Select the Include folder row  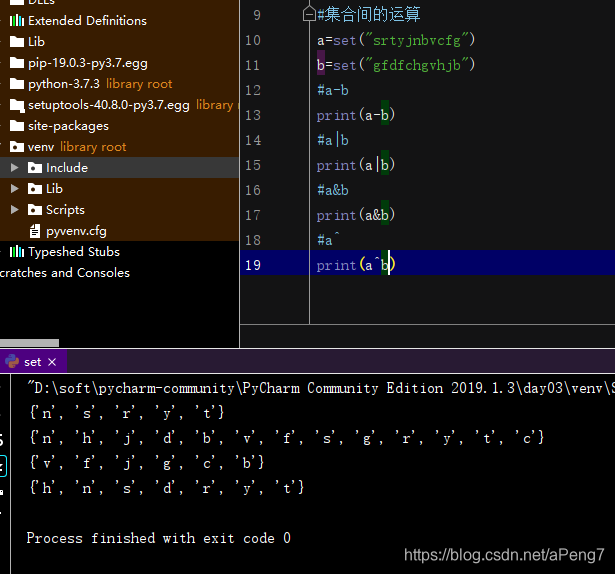[119, 168]
